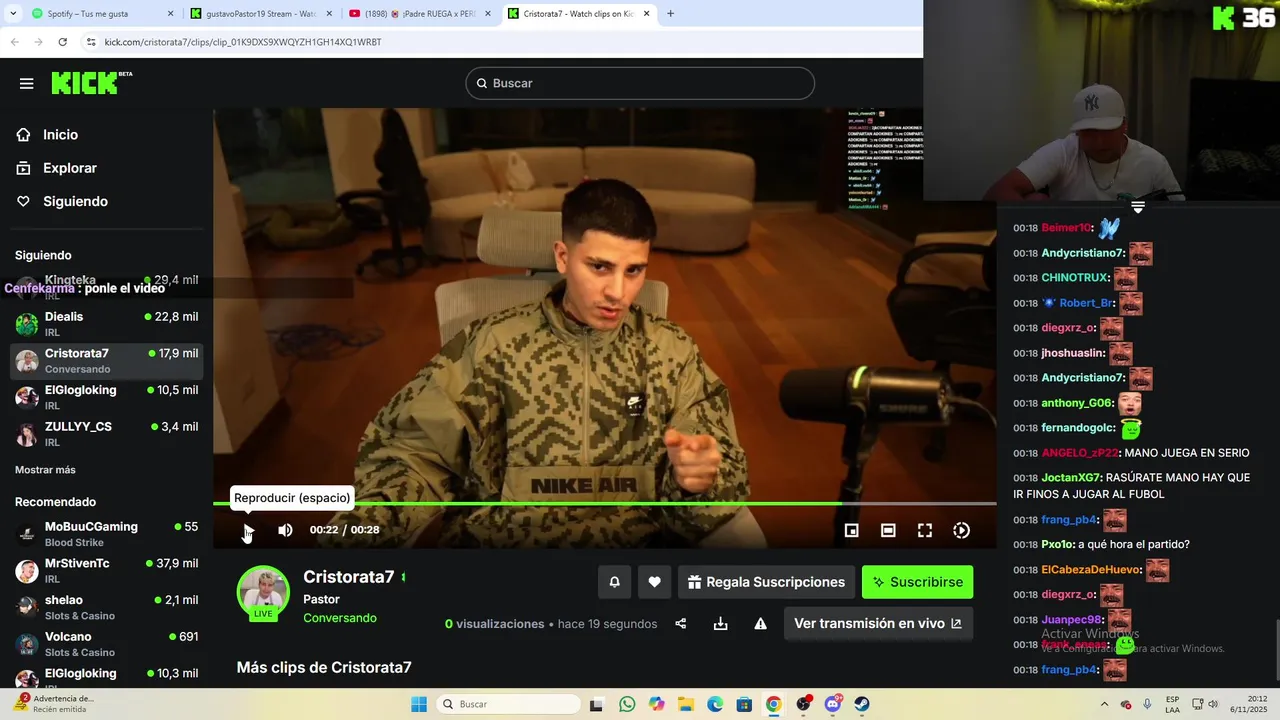Download the clip with the download icon

coord(720,624)
